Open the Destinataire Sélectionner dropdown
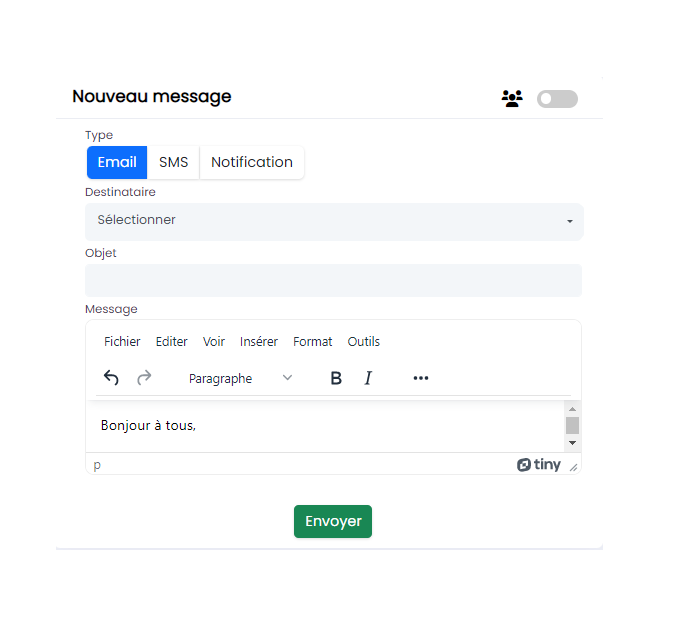Image resolution: width=673 pixels, height=644 pixels. 334,221
